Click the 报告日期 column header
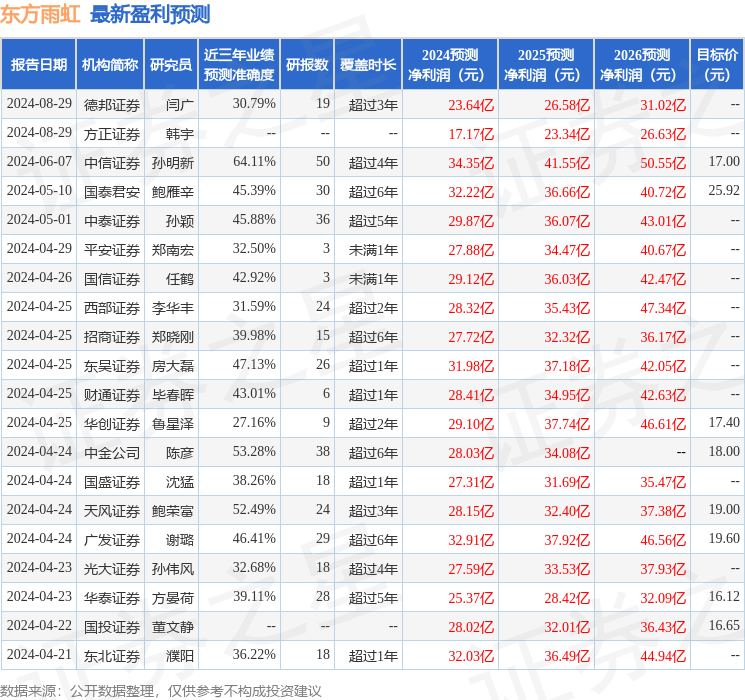Viewport: 745px width, 700px height. pyautogui.click(x=38, y=65)
